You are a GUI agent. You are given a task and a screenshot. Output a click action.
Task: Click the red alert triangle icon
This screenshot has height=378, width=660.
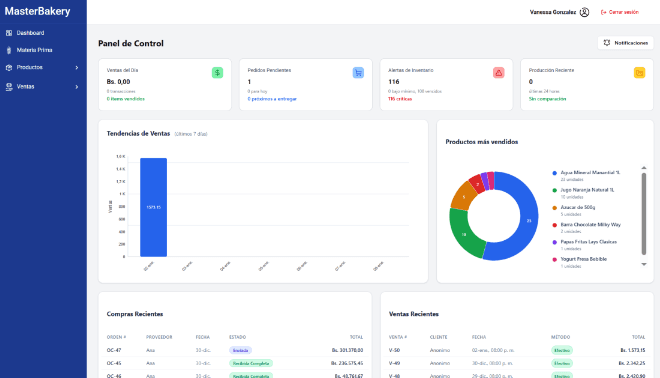(499, 73)
